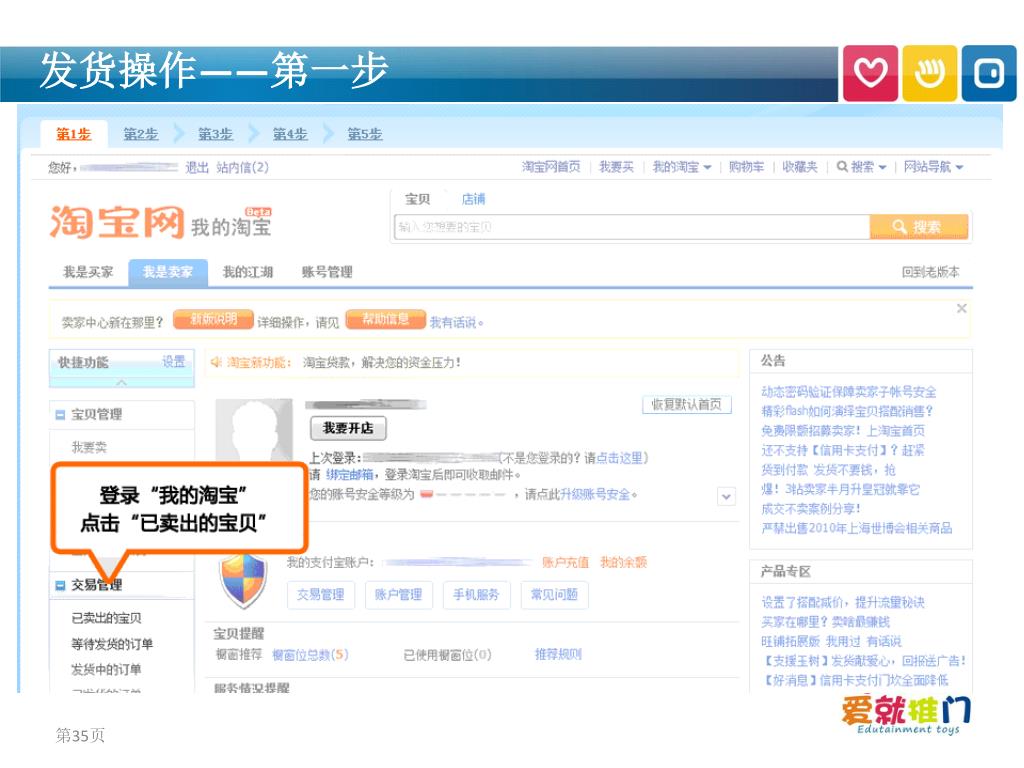This screenshot has width=1024, height=768.
Task: Click the red heart icon in header
Action: [871, 73]
